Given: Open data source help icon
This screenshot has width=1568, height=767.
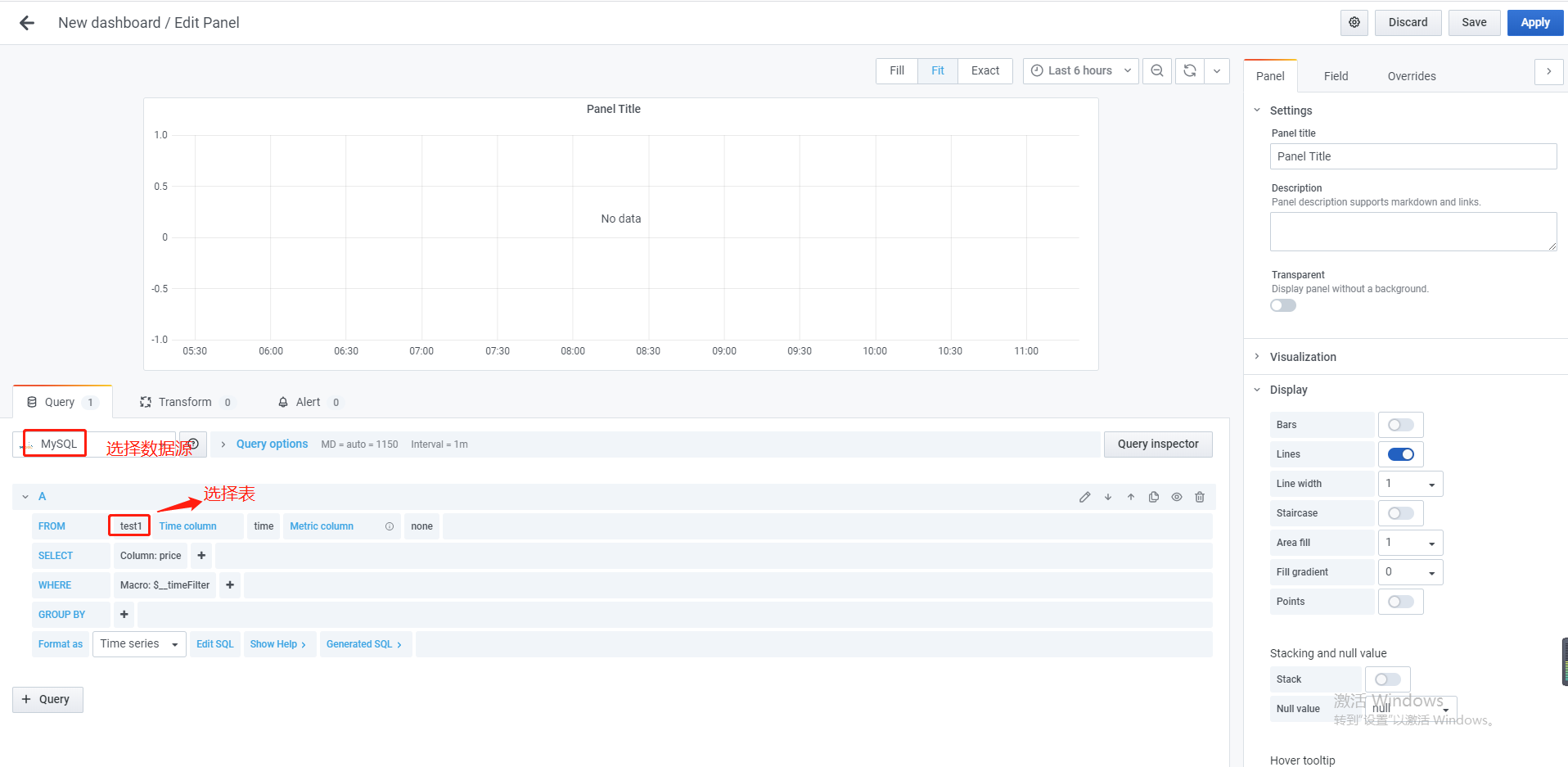Looking at the screenshot, I should pyautogui.click(x=194, y=444).
